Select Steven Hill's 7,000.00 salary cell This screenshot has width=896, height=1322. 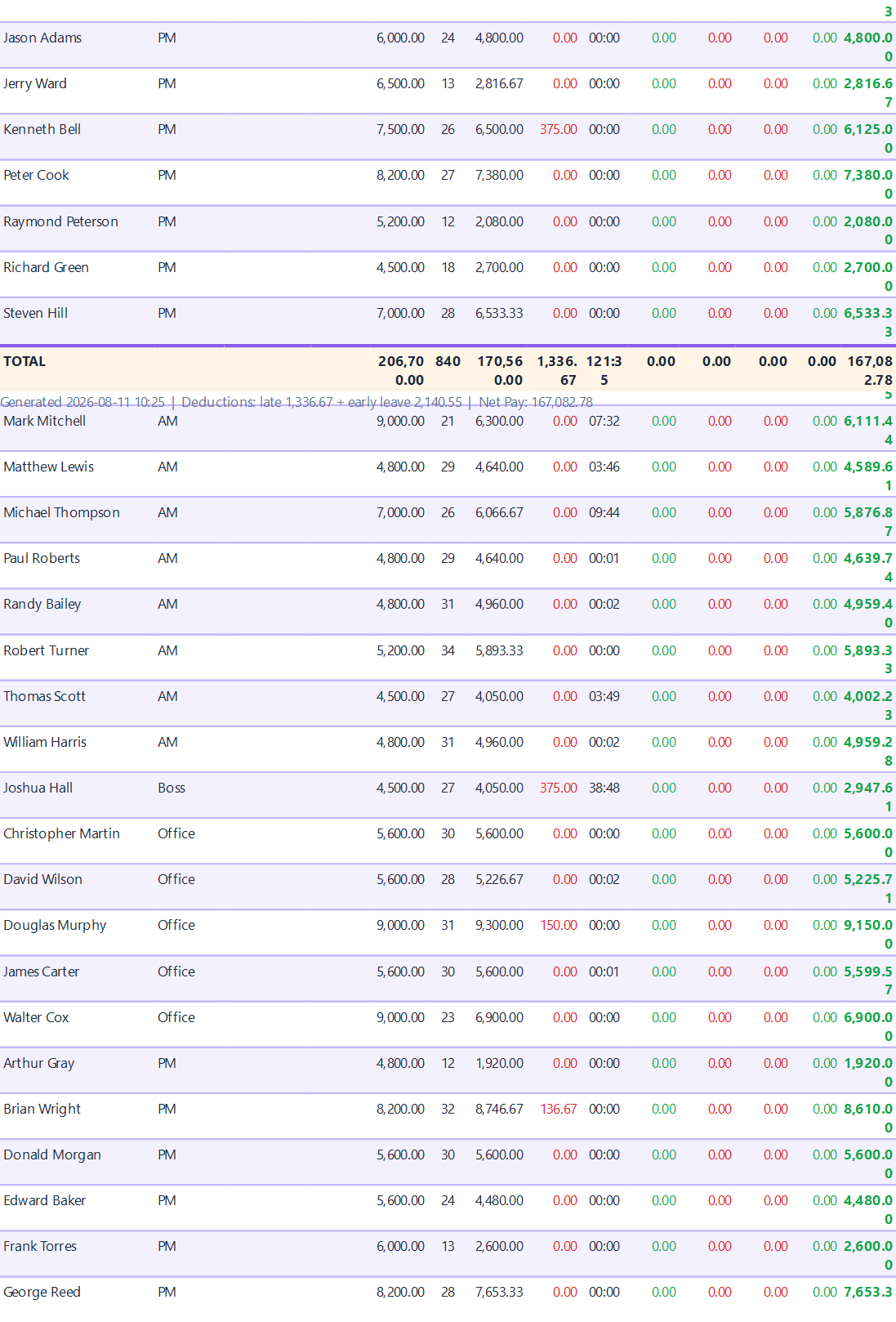pyautogui.click(x=400, y=313)
